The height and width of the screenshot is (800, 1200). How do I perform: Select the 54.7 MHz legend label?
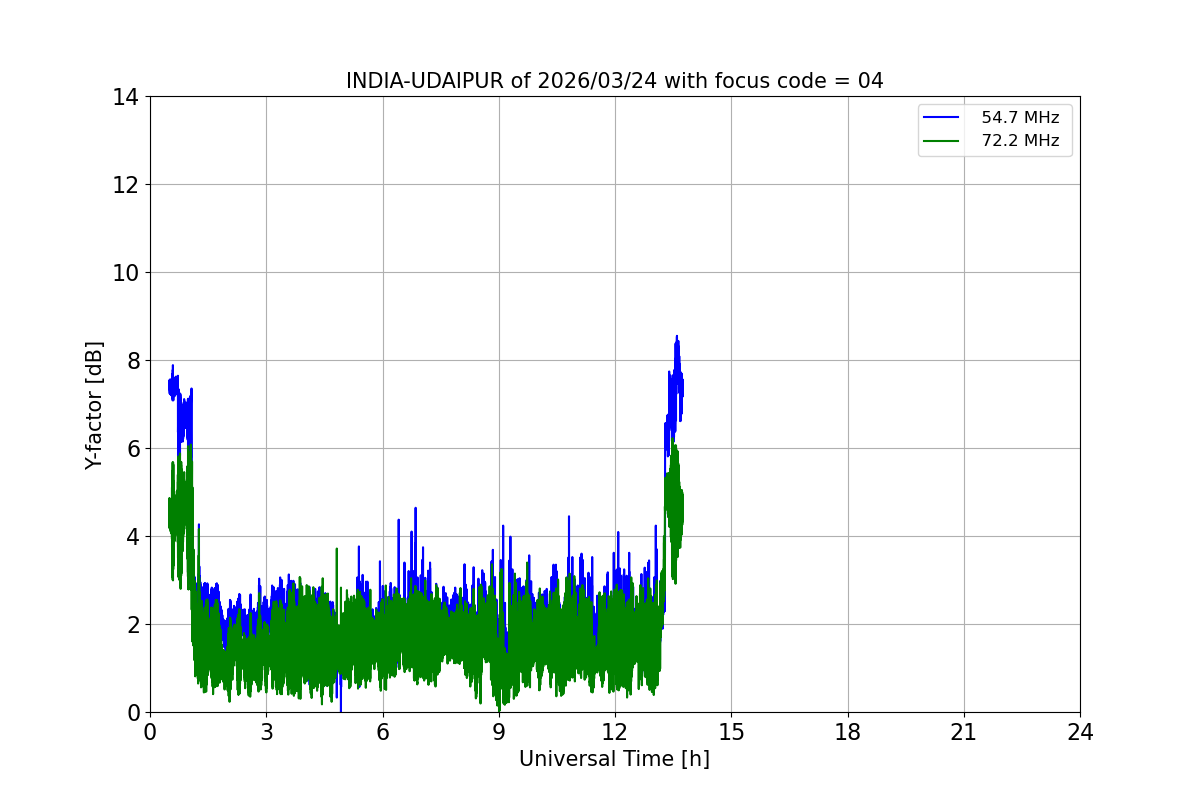pyautogui.click(x=1019, y=118)
